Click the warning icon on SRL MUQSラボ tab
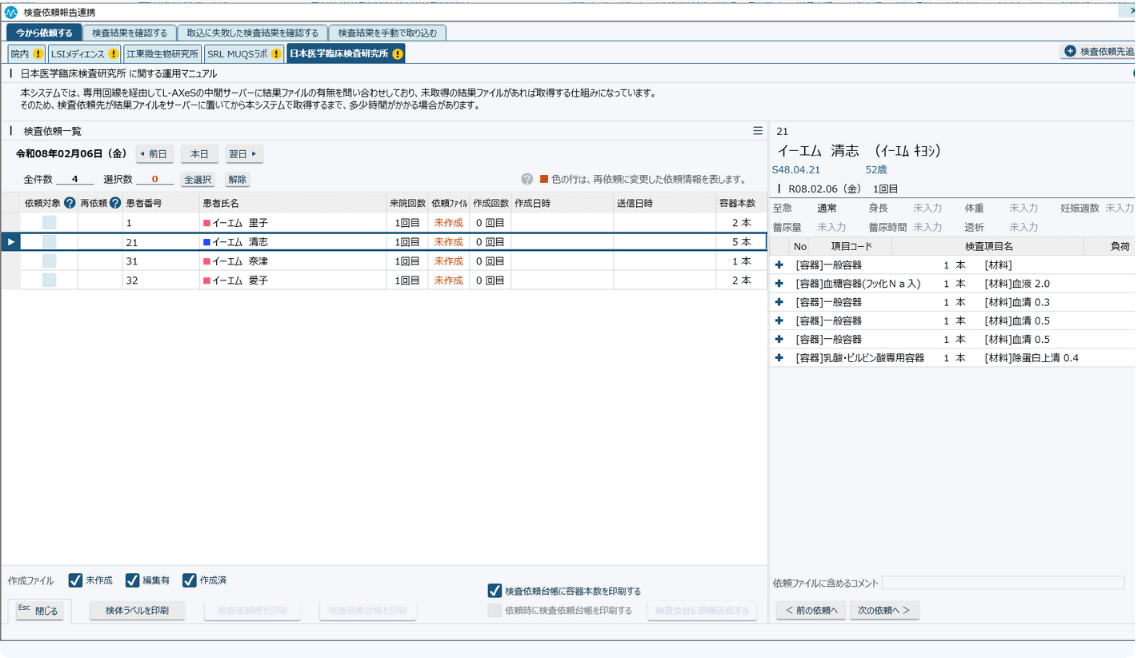 (276, 54)
